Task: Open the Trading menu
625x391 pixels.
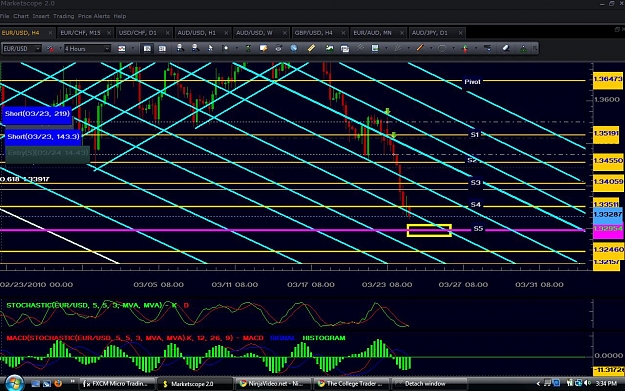Action: (64, 16)
